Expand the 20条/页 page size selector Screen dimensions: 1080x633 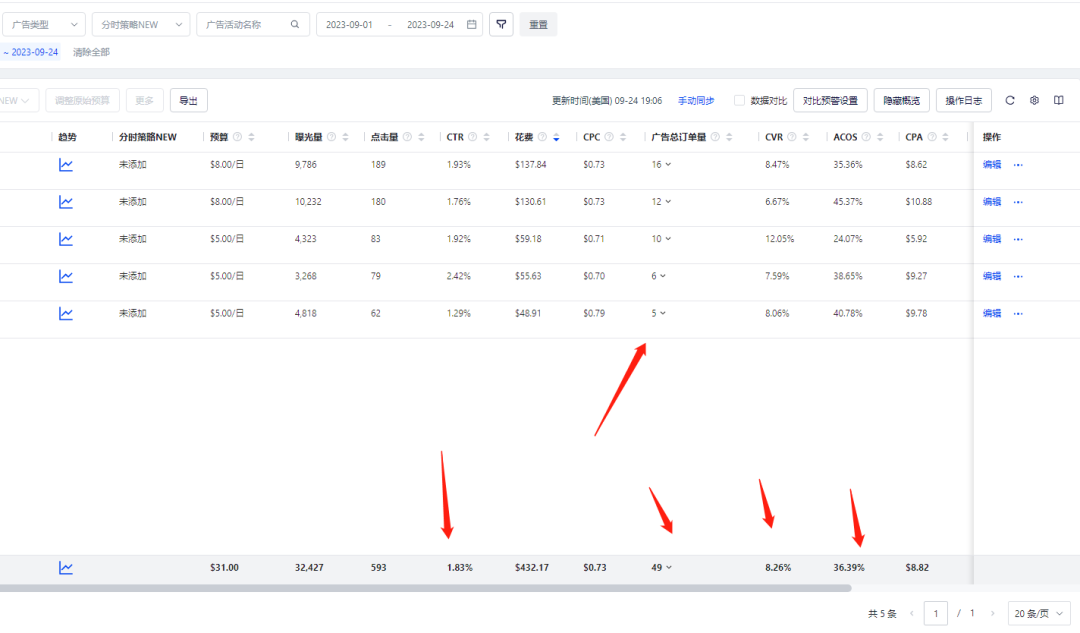[x=1041, y=613]
